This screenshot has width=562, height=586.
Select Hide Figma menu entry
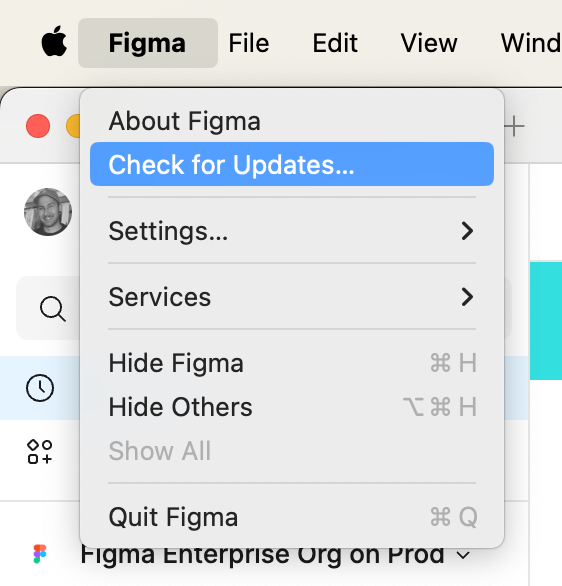pyautogui.click(x=292, y=363)
